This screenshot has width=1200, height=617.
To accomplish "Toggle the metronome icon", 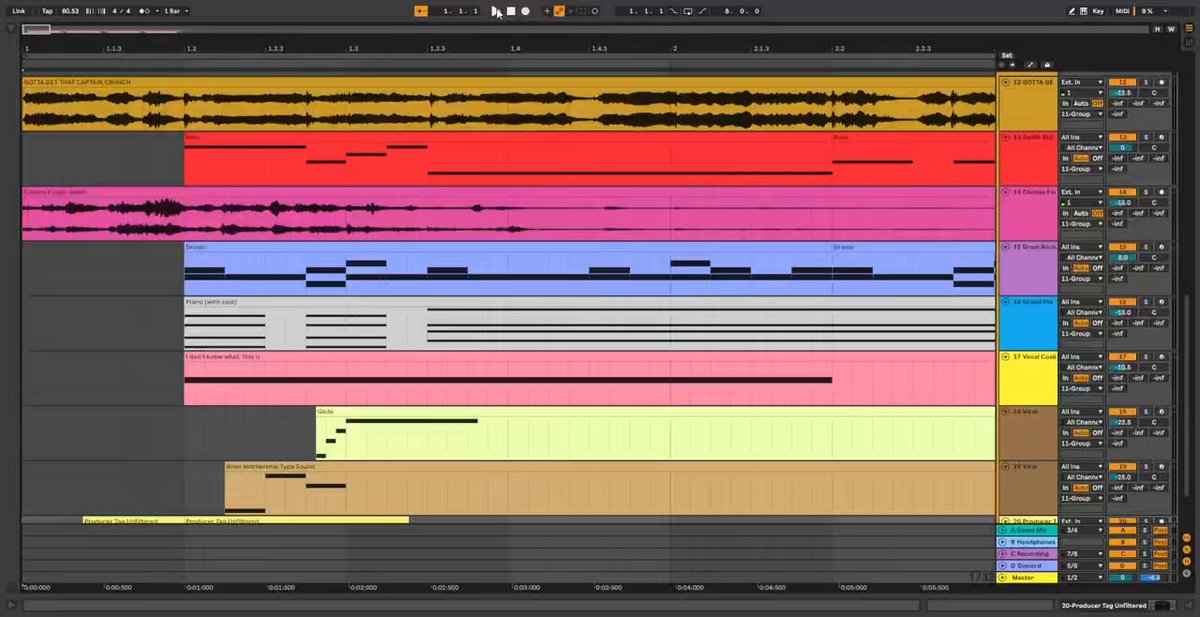I will pyautogui.click(x=145, y=11).
